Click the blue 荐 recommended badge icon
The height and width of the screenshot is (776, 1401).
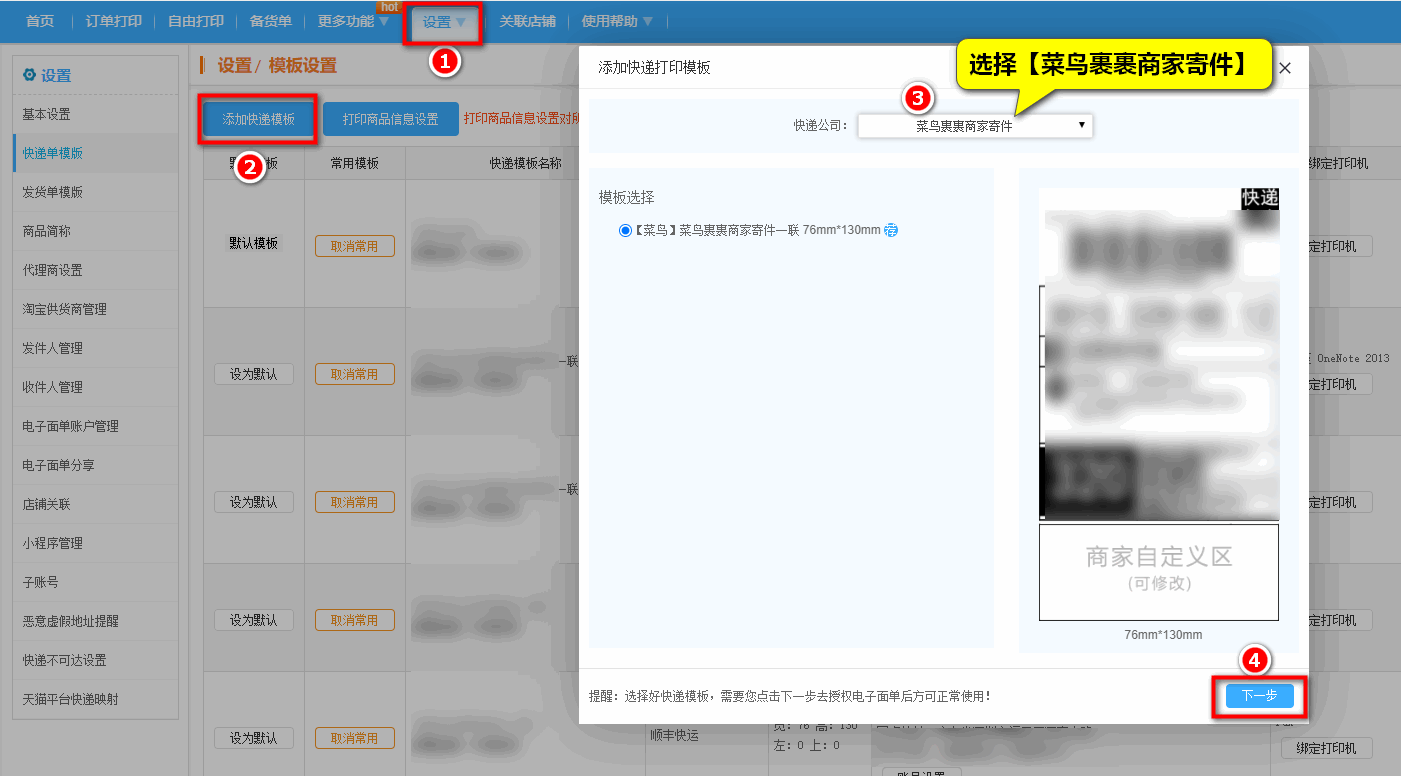(x=891, y=230)
